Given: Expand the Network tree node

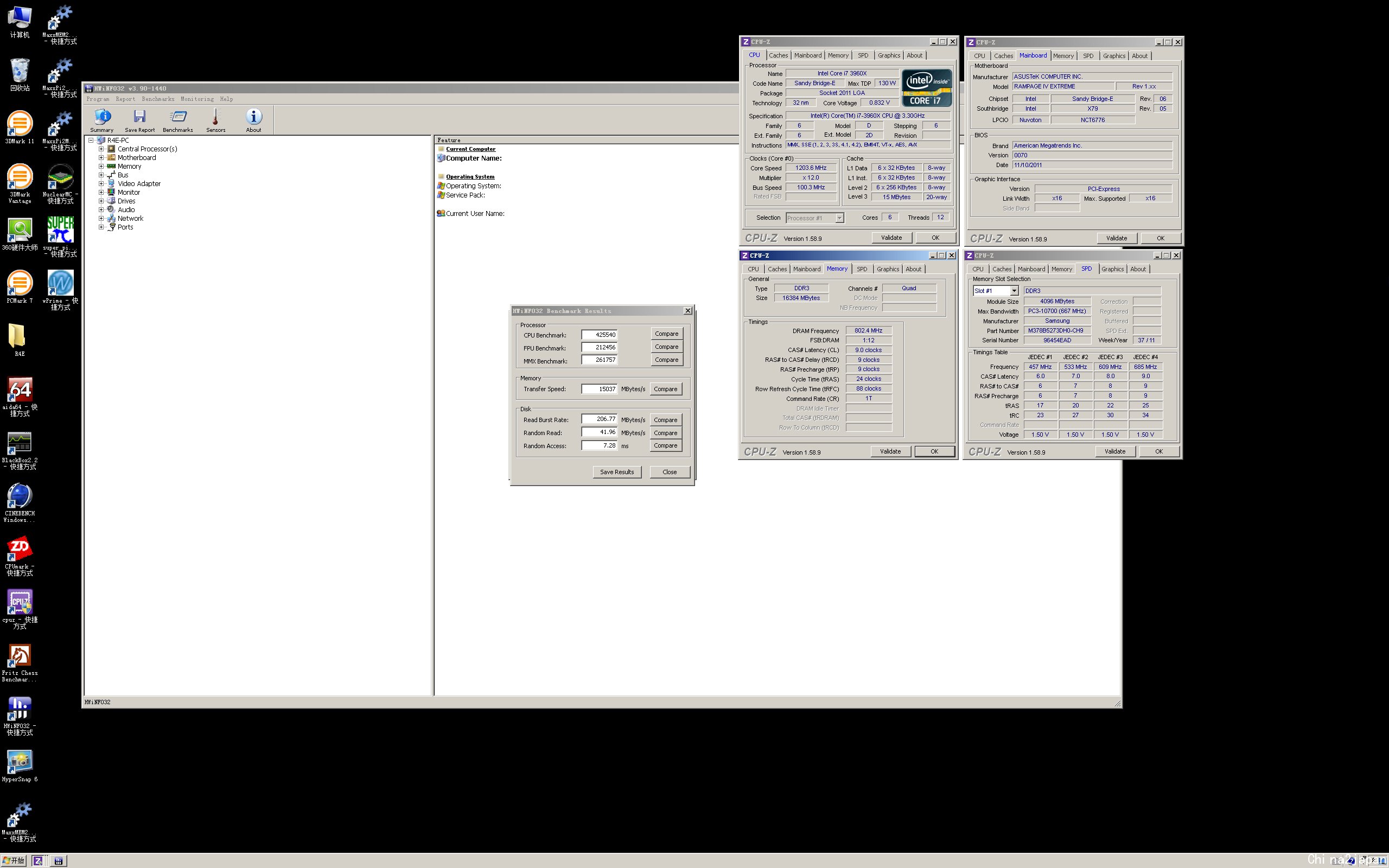Looking at the screenshot, I should click(x=101, y=218).
